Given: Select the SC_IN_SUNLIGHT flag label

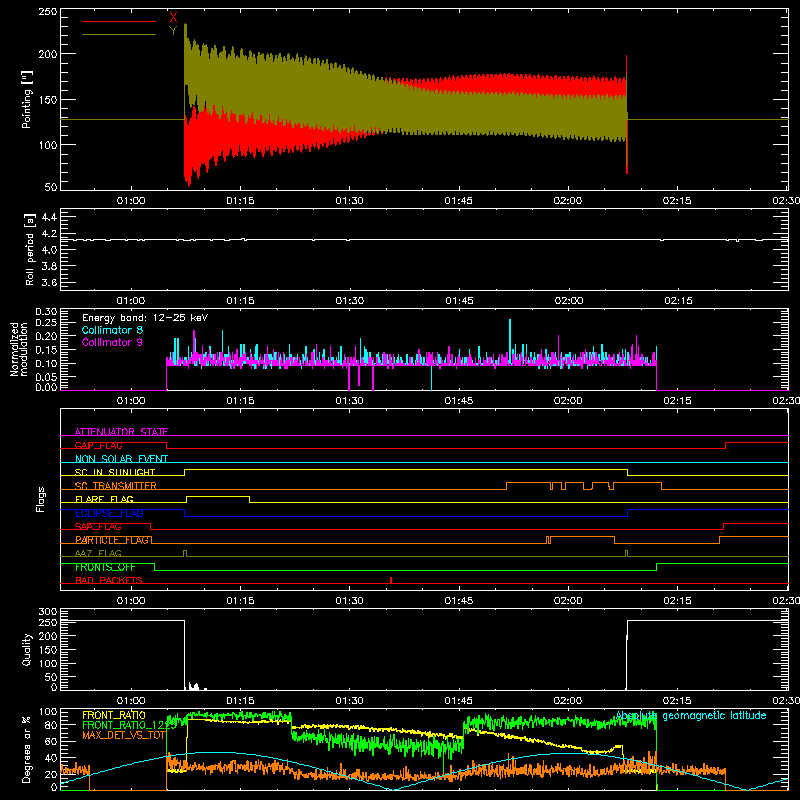Looking at the screenshot, I should coord(115,472).
